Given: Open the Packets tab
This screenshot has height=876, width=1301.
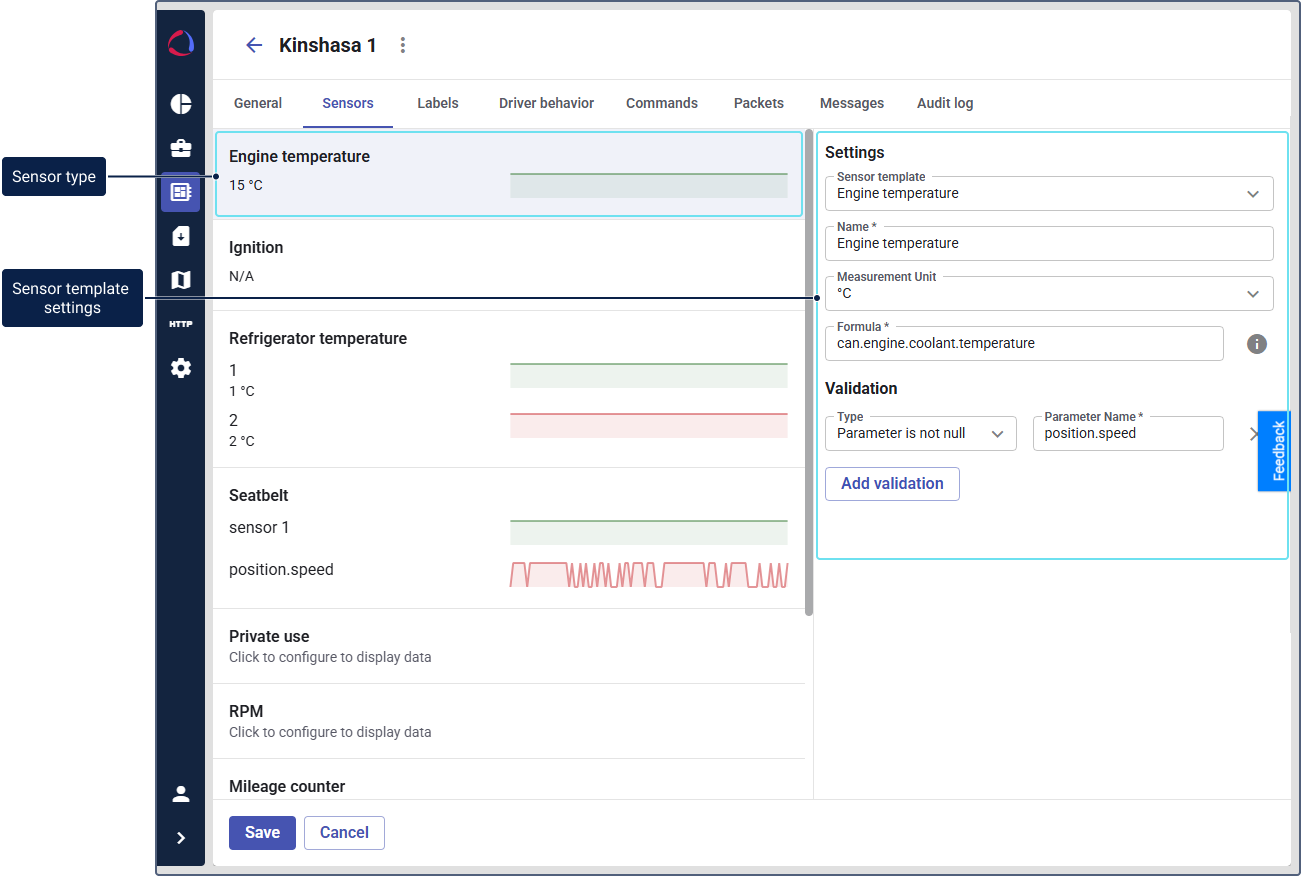Looking at the screenshot, I should [759, 103].
